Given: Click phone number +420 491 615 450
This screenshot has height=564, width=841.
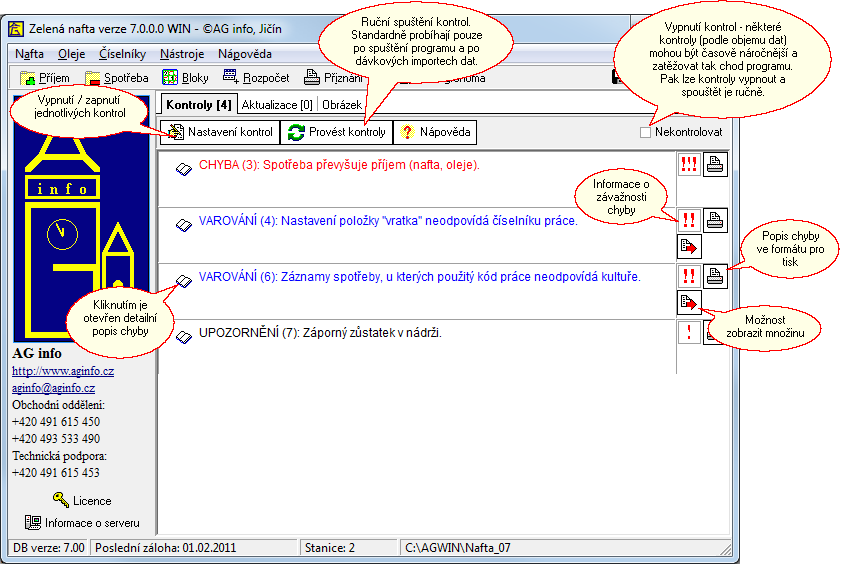Looking at the screenshot, I should [x=56, y=422].
